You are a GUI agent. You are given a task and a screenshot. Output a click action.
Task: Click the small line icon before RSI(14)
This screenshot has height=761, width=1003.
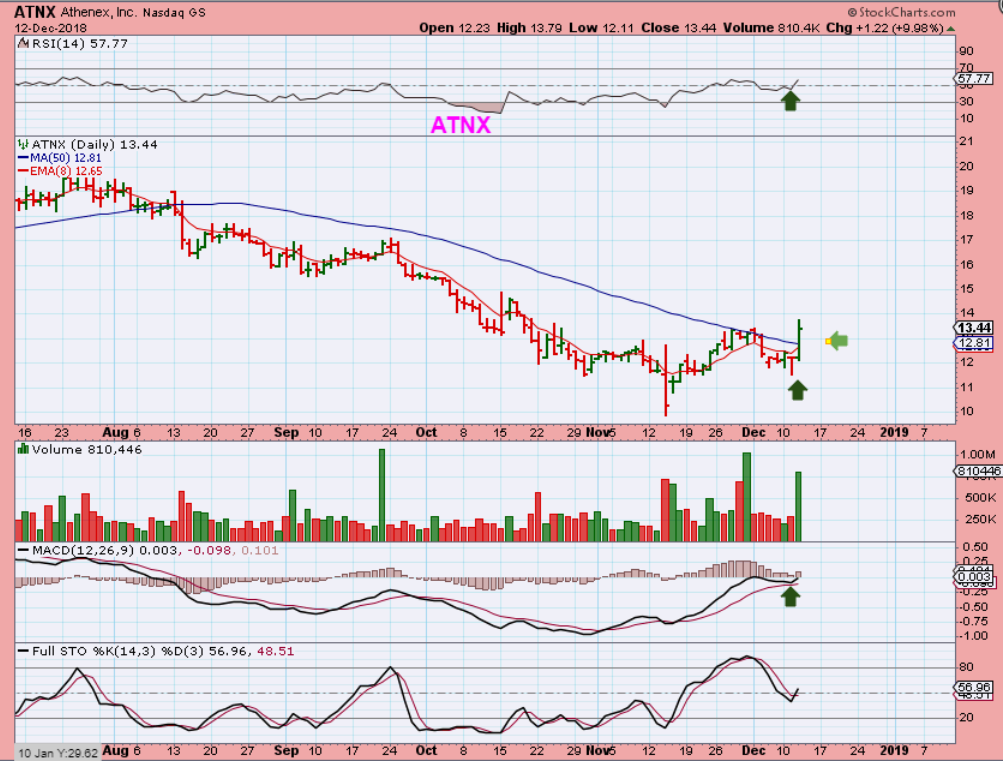(23, 43)
